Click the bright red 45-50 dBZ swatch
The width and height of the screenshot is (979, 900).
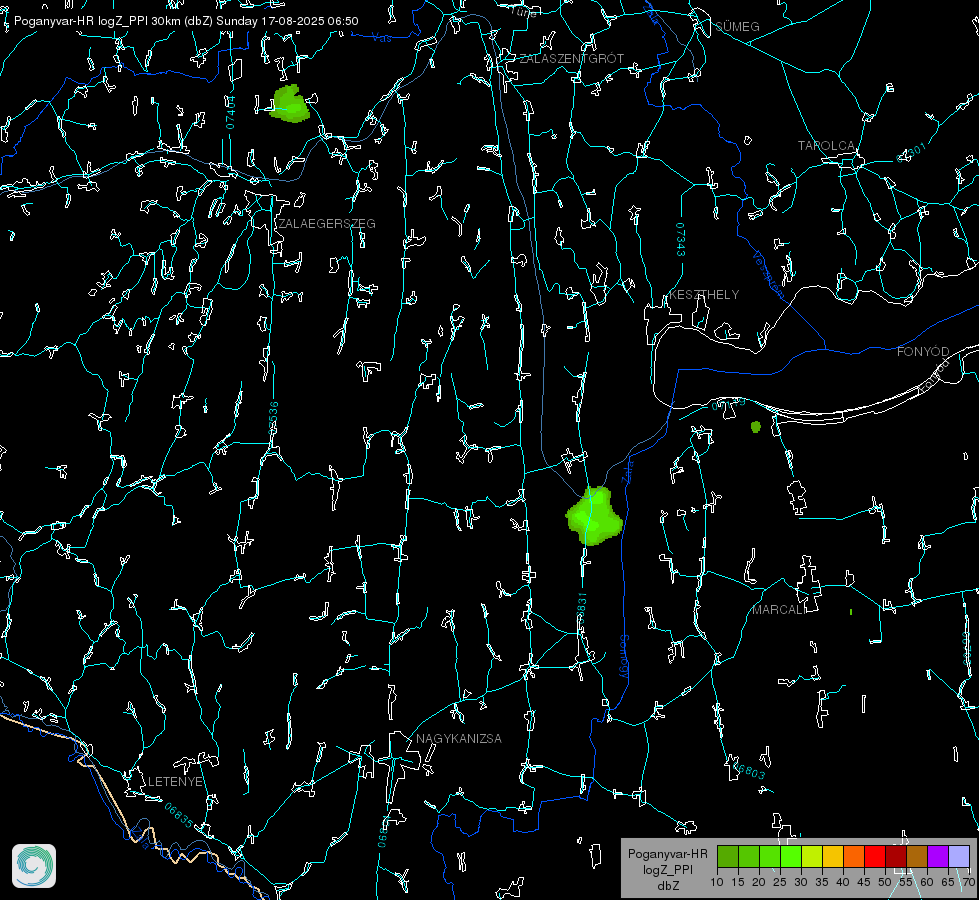[x=875, y=856]
